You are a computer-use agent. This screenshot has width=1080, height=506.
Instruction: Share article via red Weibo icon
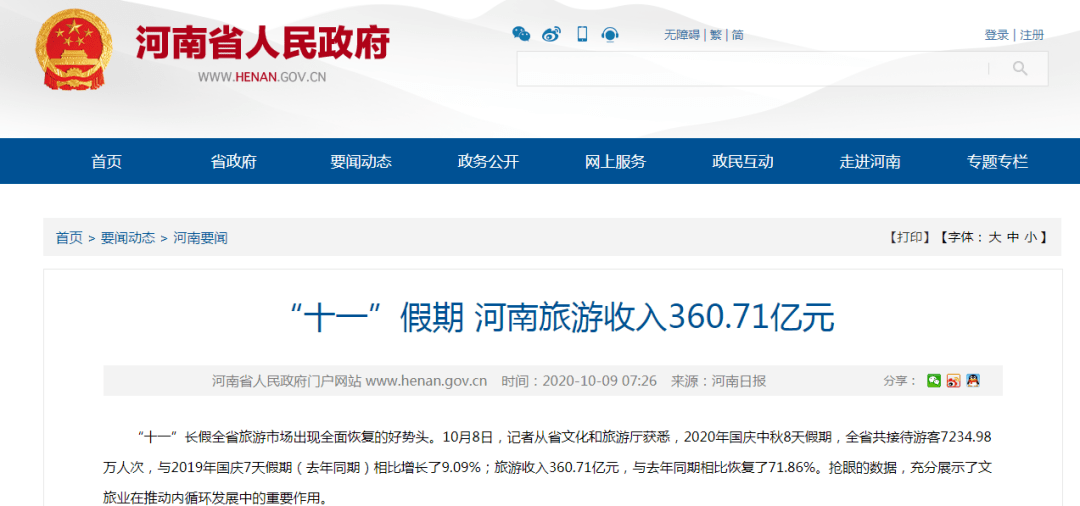pyautogui.click(x=953, y=380)
